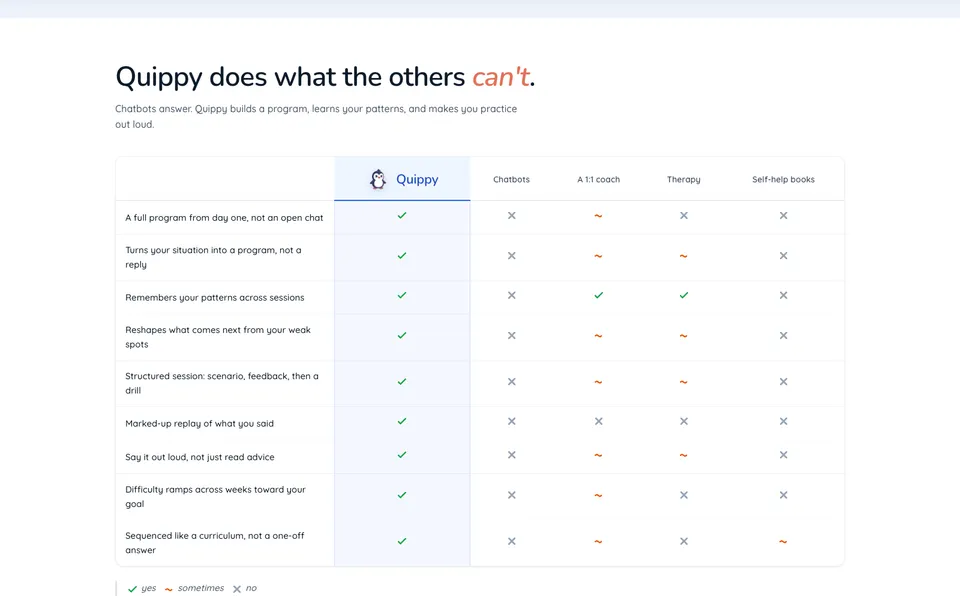The width and height of the screenshot is (960, 600).
Task: Click 'Structured session: scenario, feedback' row label
Action: point(222,383)
